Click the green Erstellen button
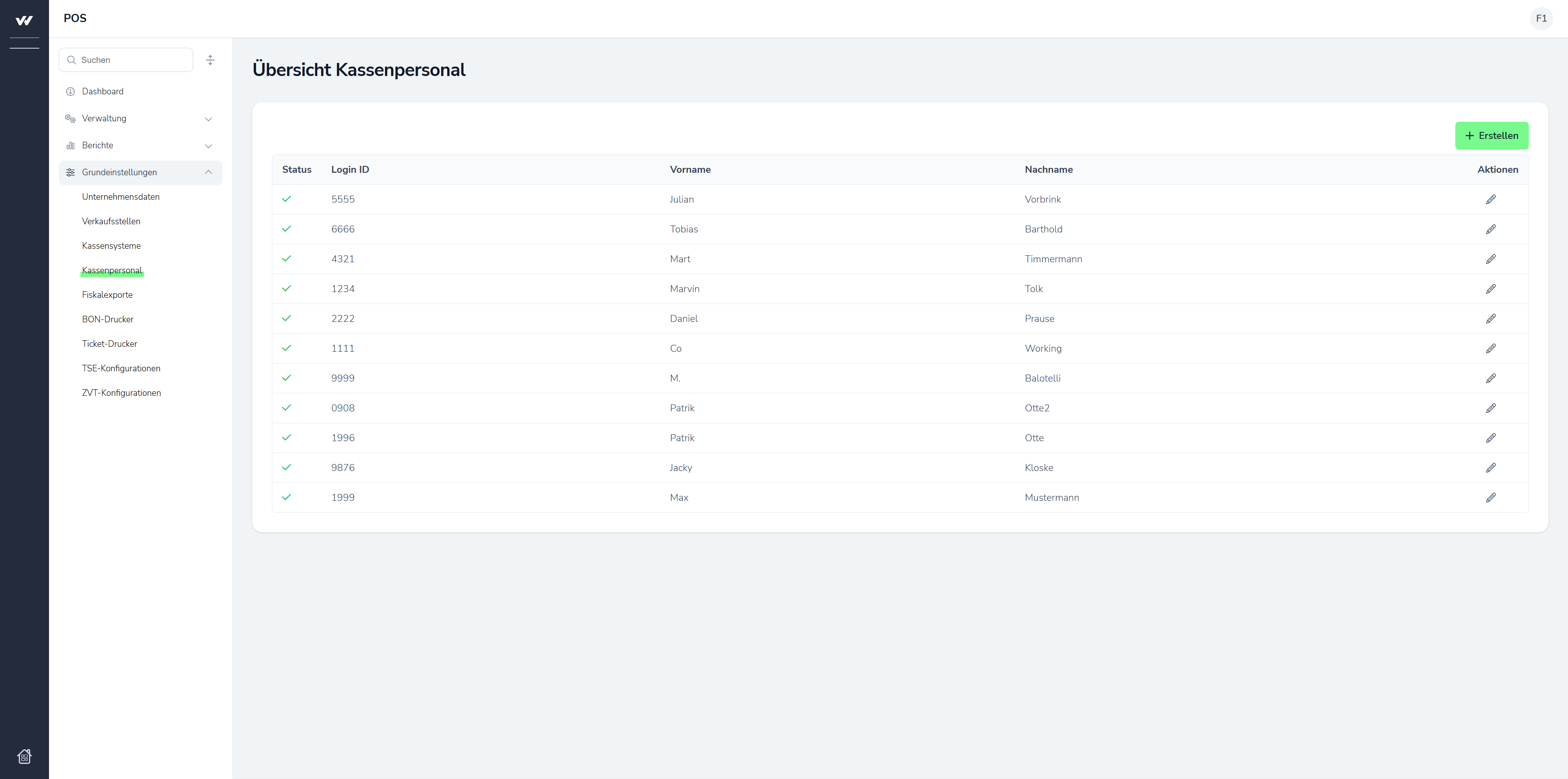 tap(1491, 135)
